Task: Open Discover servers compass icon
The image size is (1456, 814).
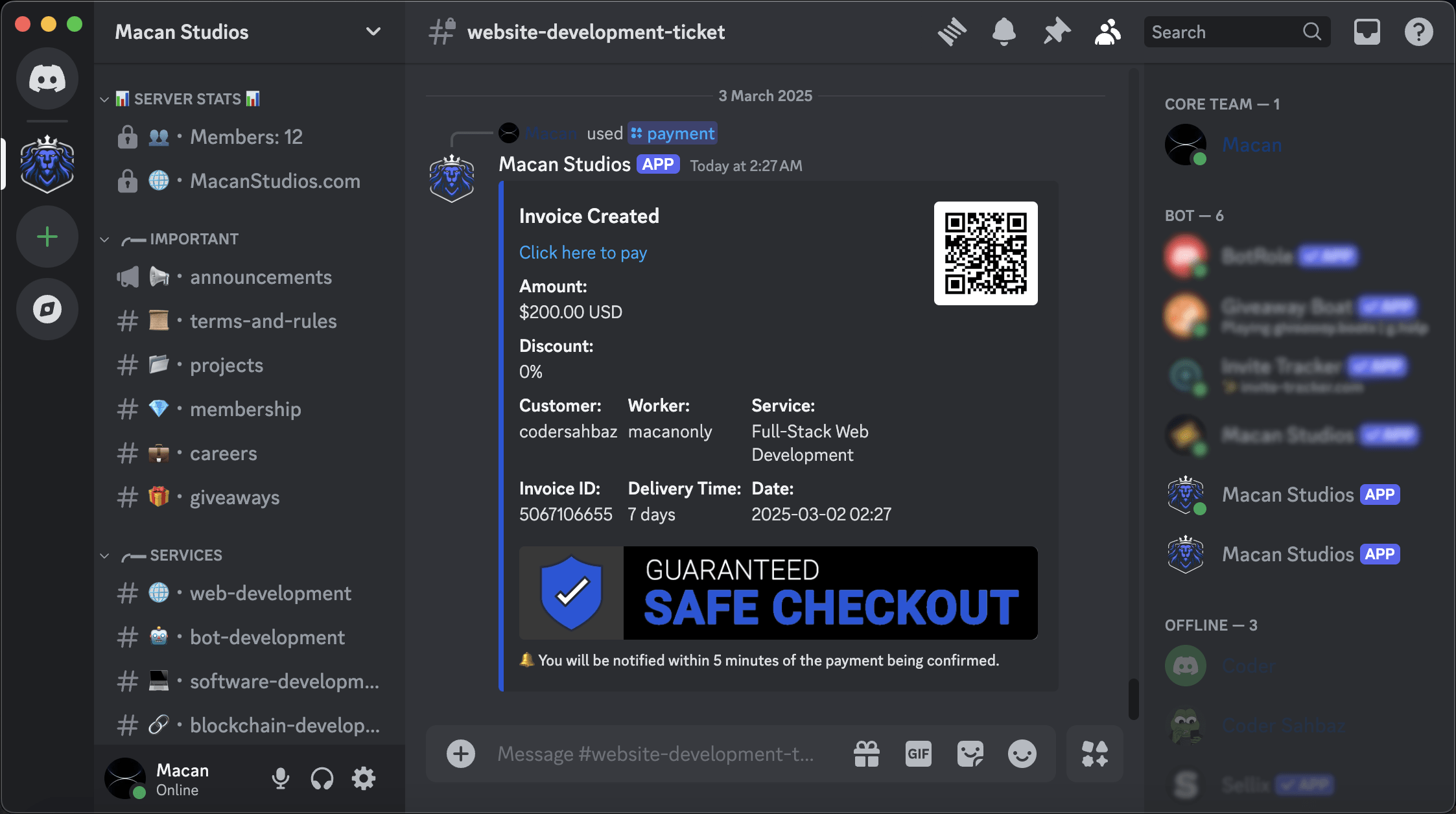Action: (x=47, y=309)
